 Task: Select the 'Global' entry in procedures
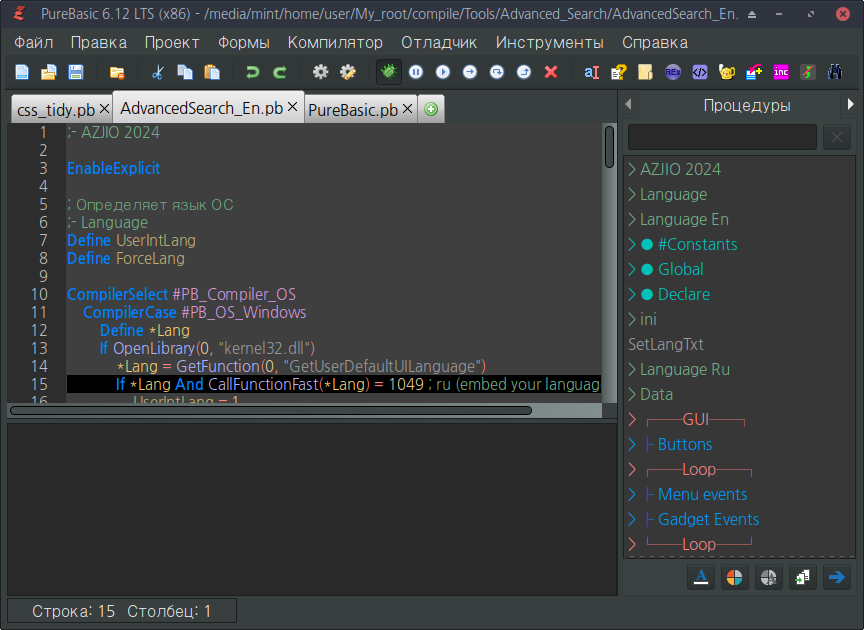pos(681,269)
